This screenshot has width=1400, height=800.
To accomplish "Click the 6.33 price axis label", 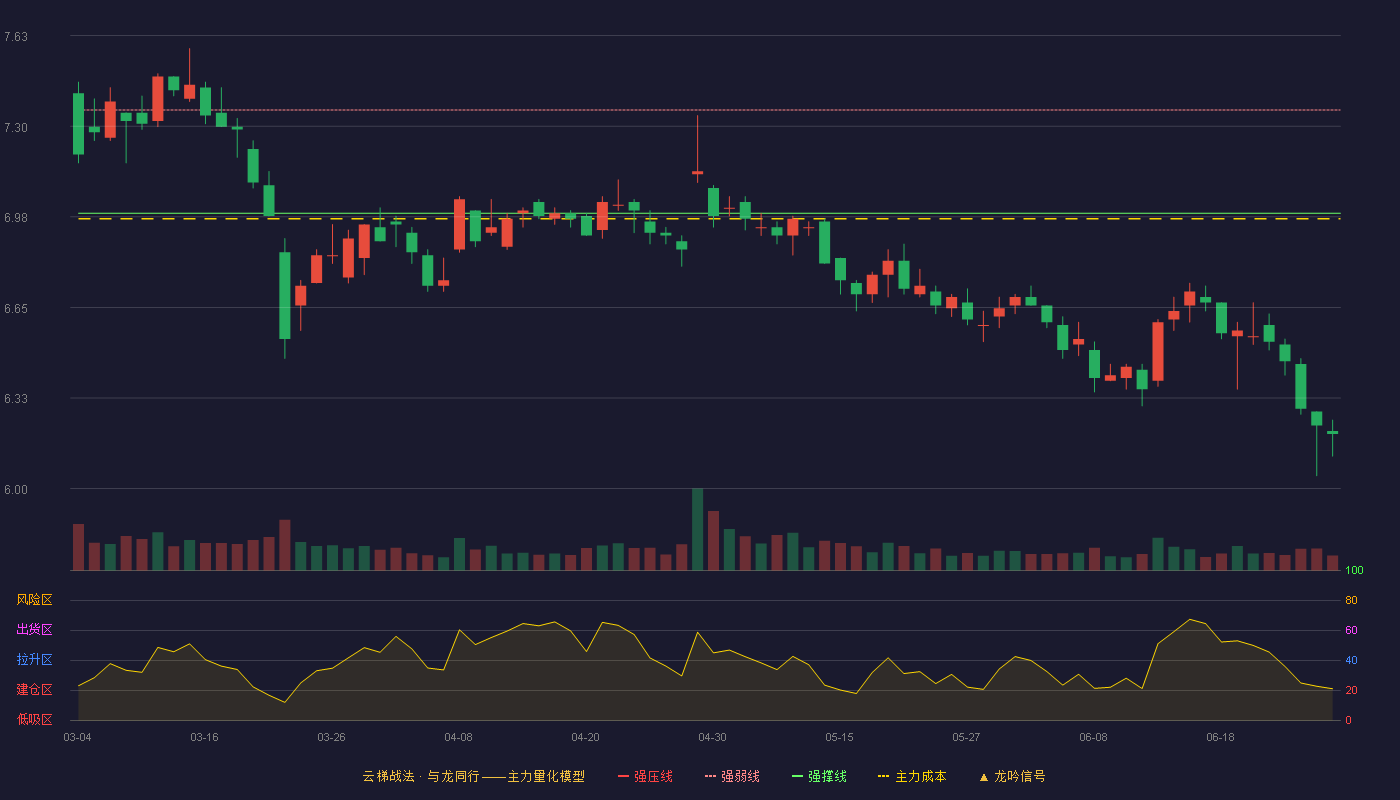I will pos(16,399).
